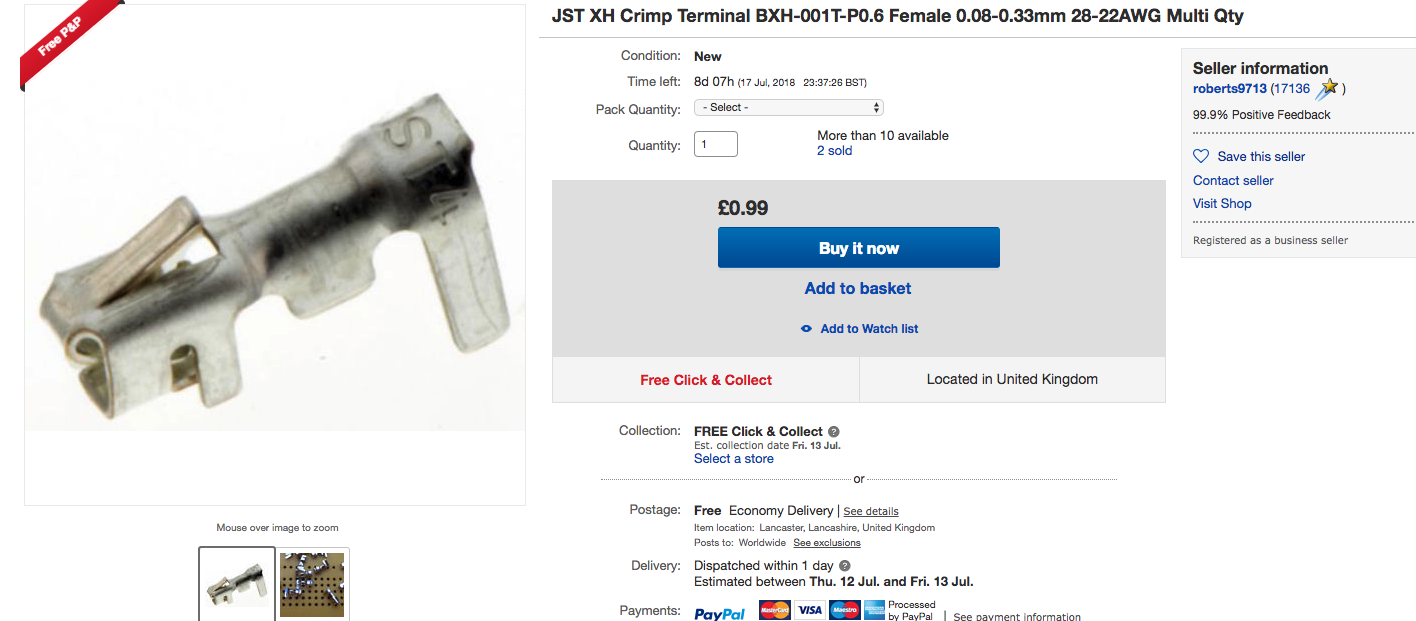
Task: Click the Maestro payment icon
Action: pyautogui.click(x=844, y=610)
